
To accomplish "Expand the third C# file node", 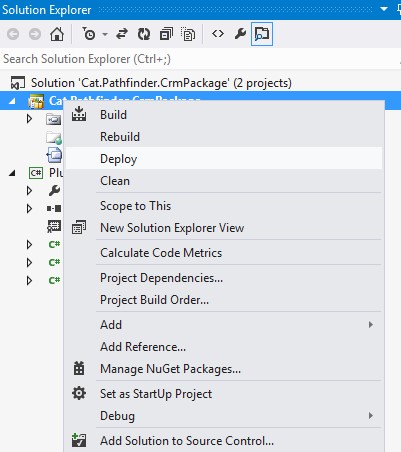I will click(x=29, y=281).
